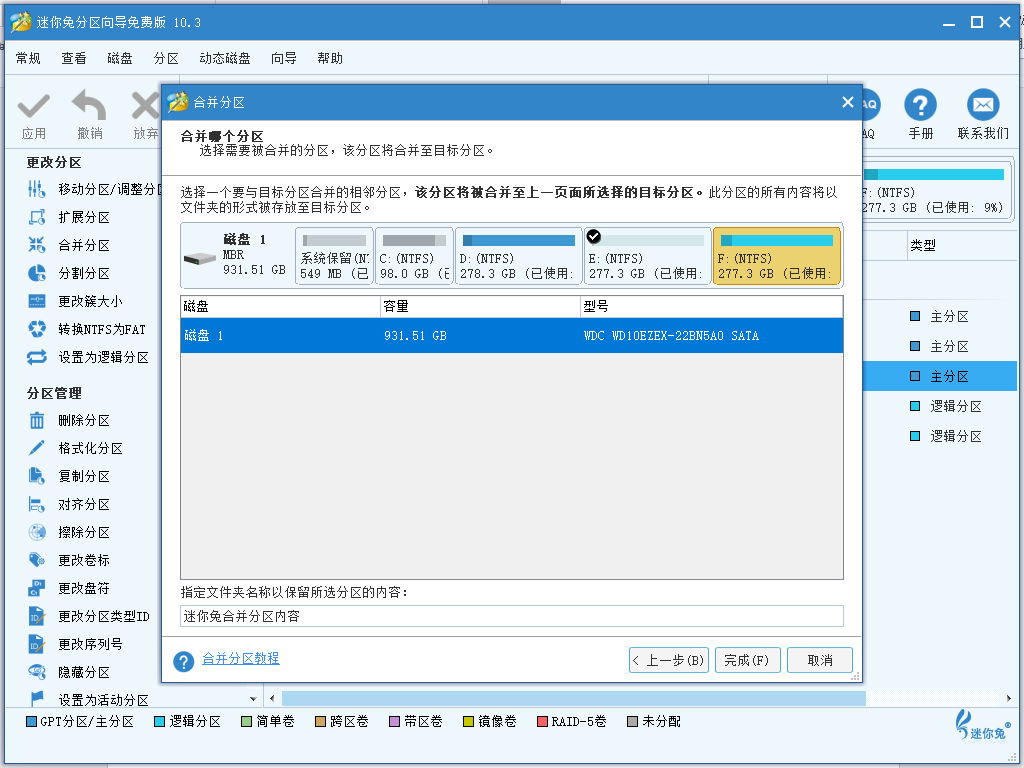The width and height of the screenshot is (1024, 768).
Task: Click the 更改分区 section heading
Action: (x=54, y=163)
